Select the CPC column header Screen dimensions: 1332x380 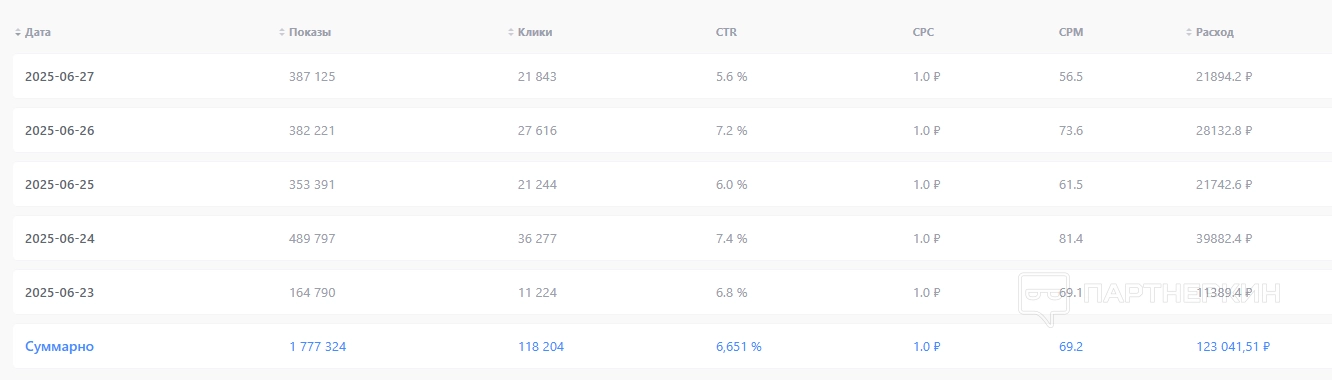pyautogui.click(x=923, y=32)
